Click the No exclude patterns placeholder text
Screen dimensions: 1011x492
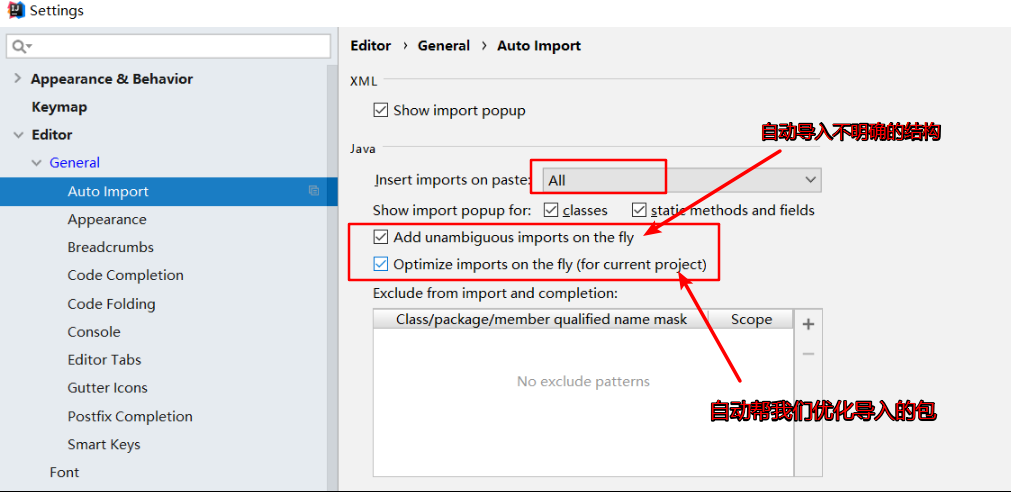click(x=584, y=381)
